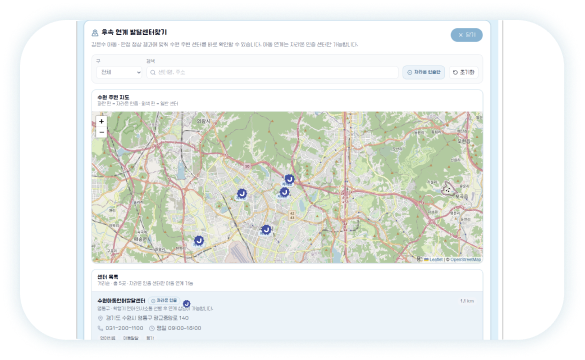Click the blue marker icon beside the first center's badge
This screenshot has height=360, width=585.
tap(187, 304)
